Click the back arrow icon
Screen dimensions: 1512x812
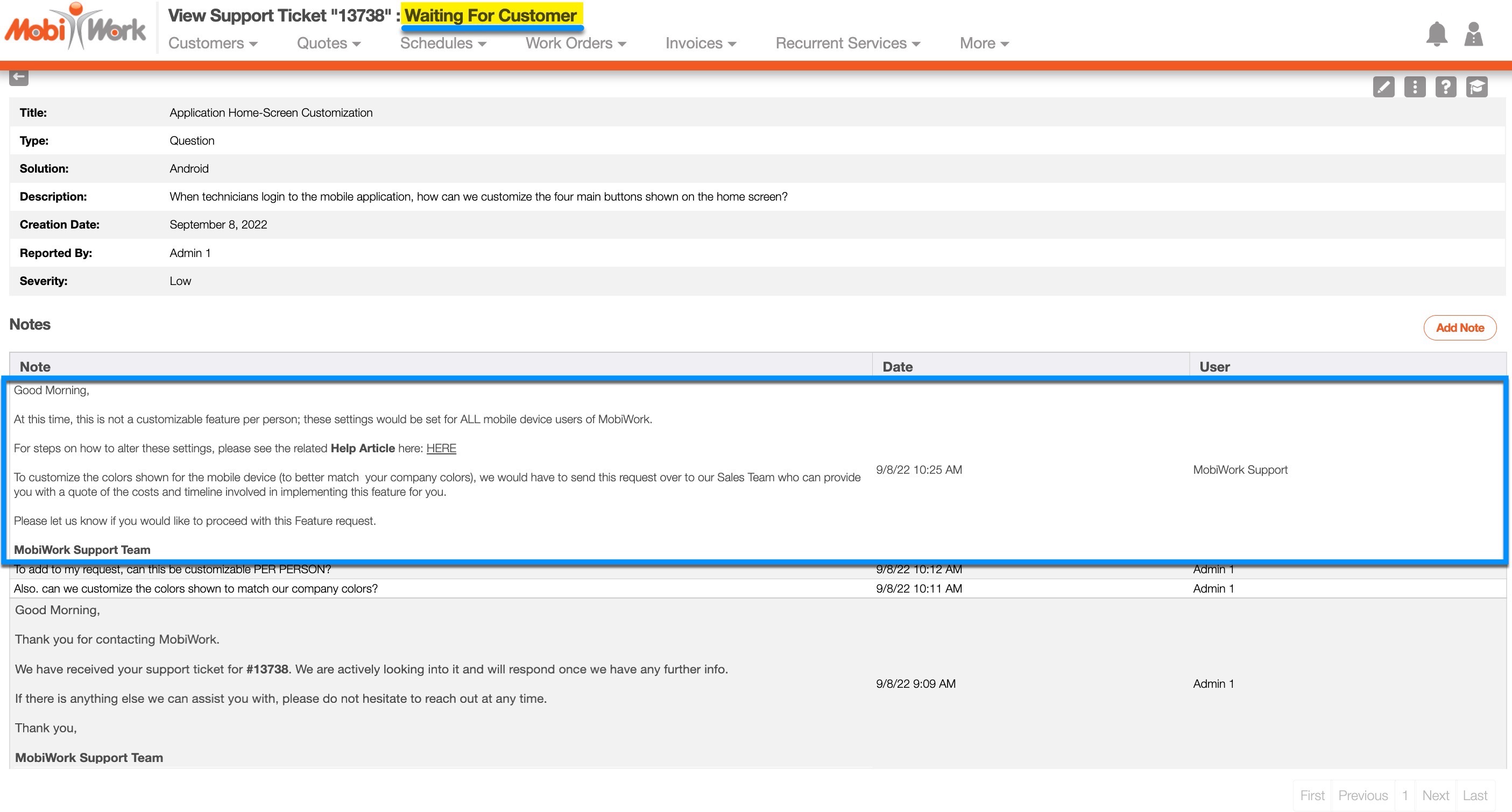click(19, 77)
